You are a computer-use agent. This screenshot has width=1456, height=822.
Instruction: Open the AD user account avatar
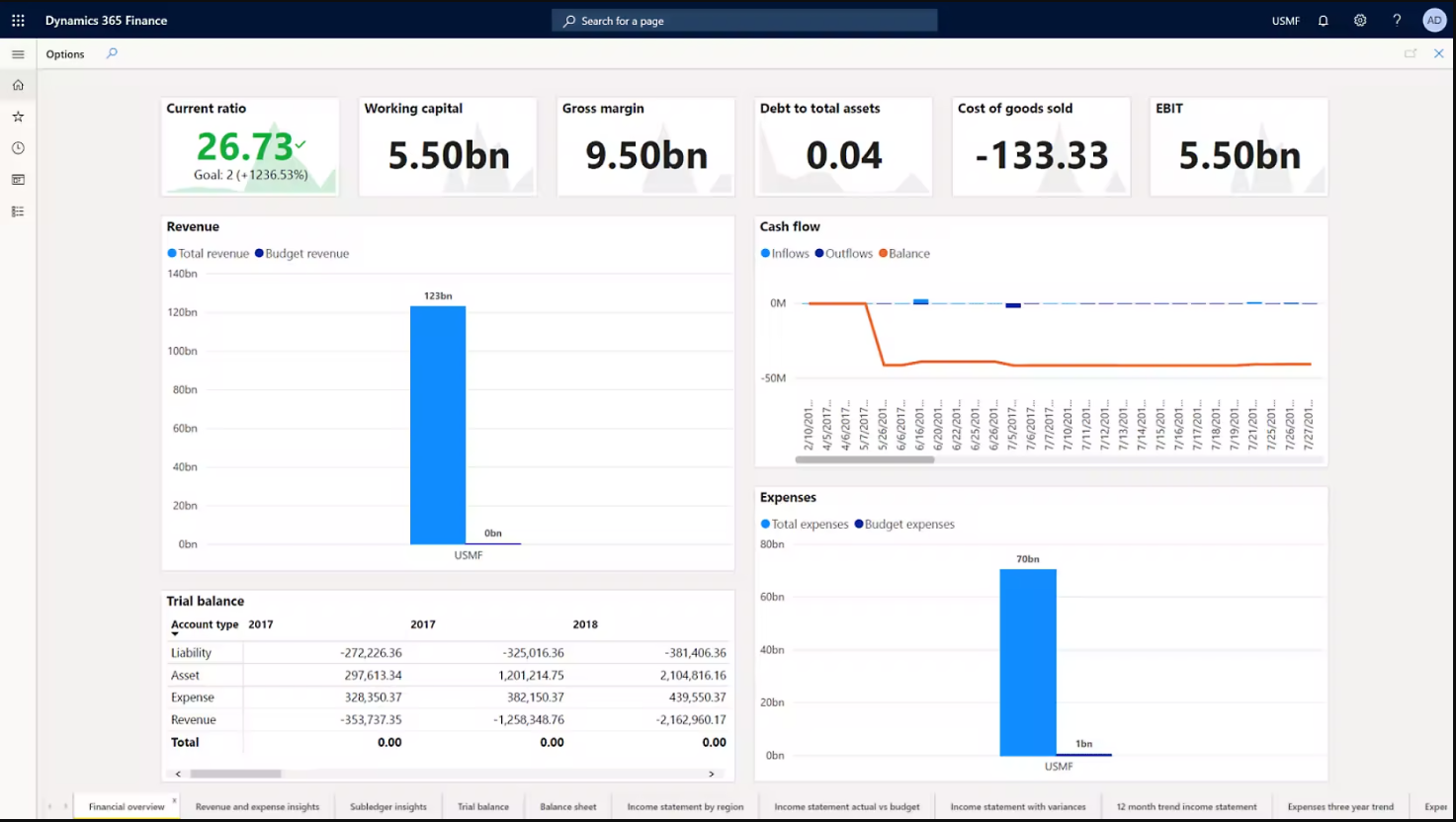[1434, 20]
